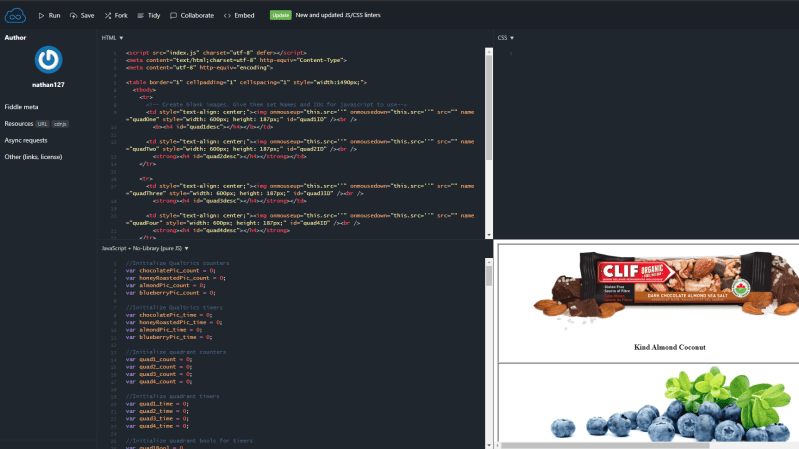
Task: Tidy up the code
Action: coord(148,16)
